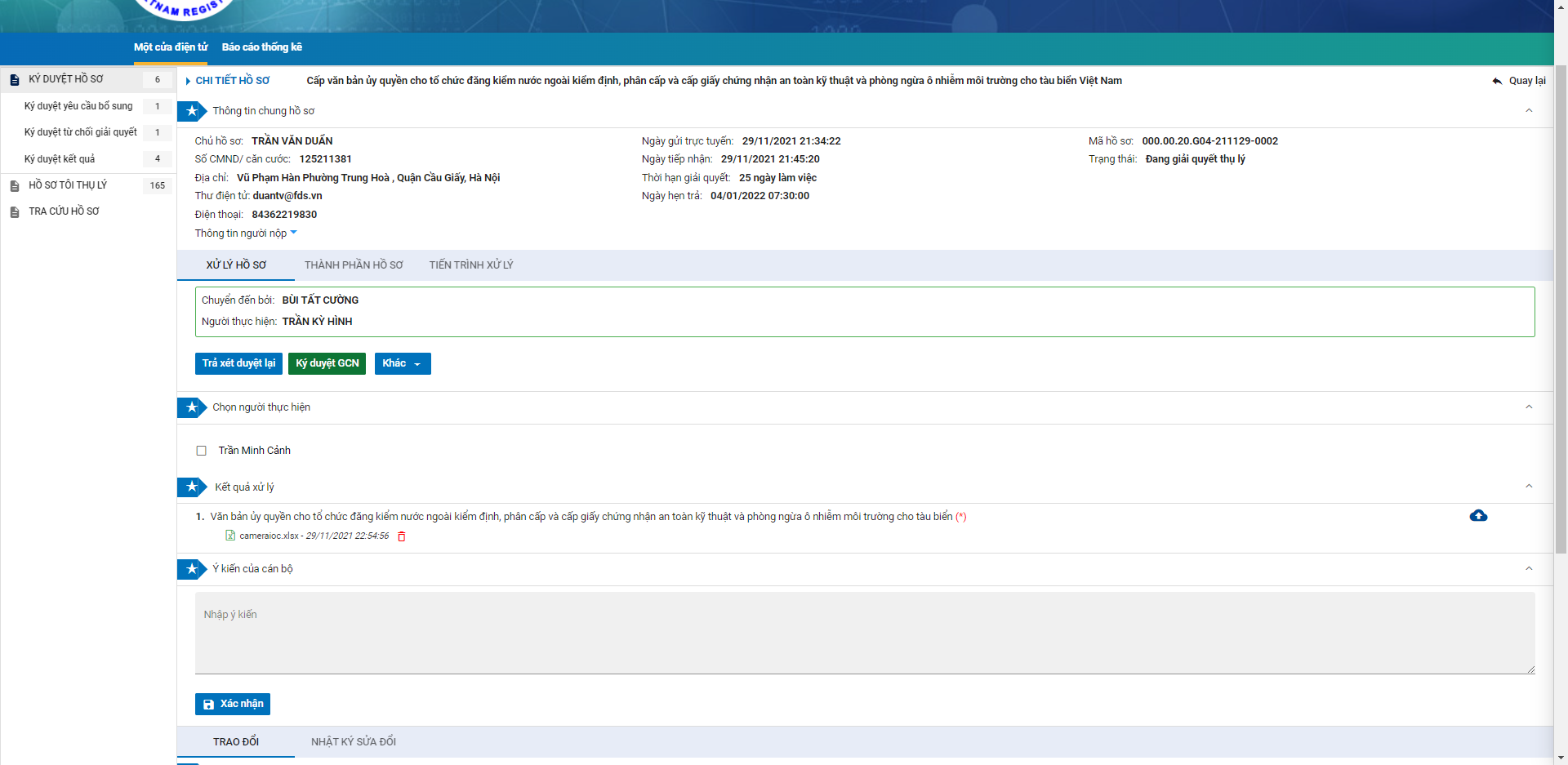
Task: Click the count badge 165
Action: (158, 185)
